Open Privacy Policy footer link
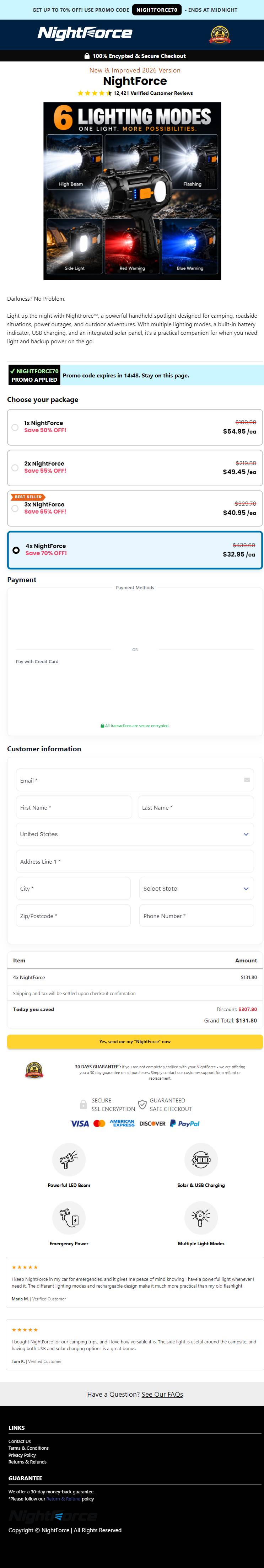Image resolution: width=264 pixels, height=1568 pixels. [22, 1455]
